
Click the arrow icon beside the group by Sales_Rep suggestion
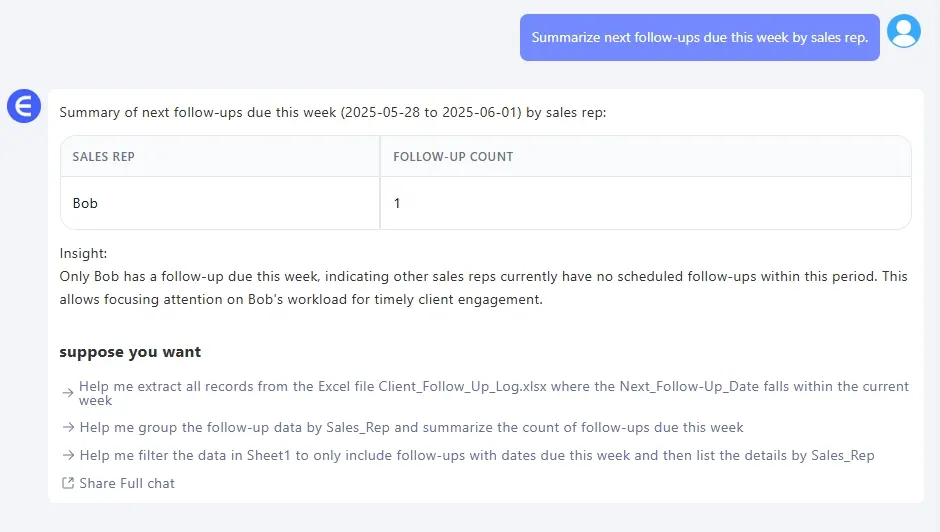[x=68, y=428]
